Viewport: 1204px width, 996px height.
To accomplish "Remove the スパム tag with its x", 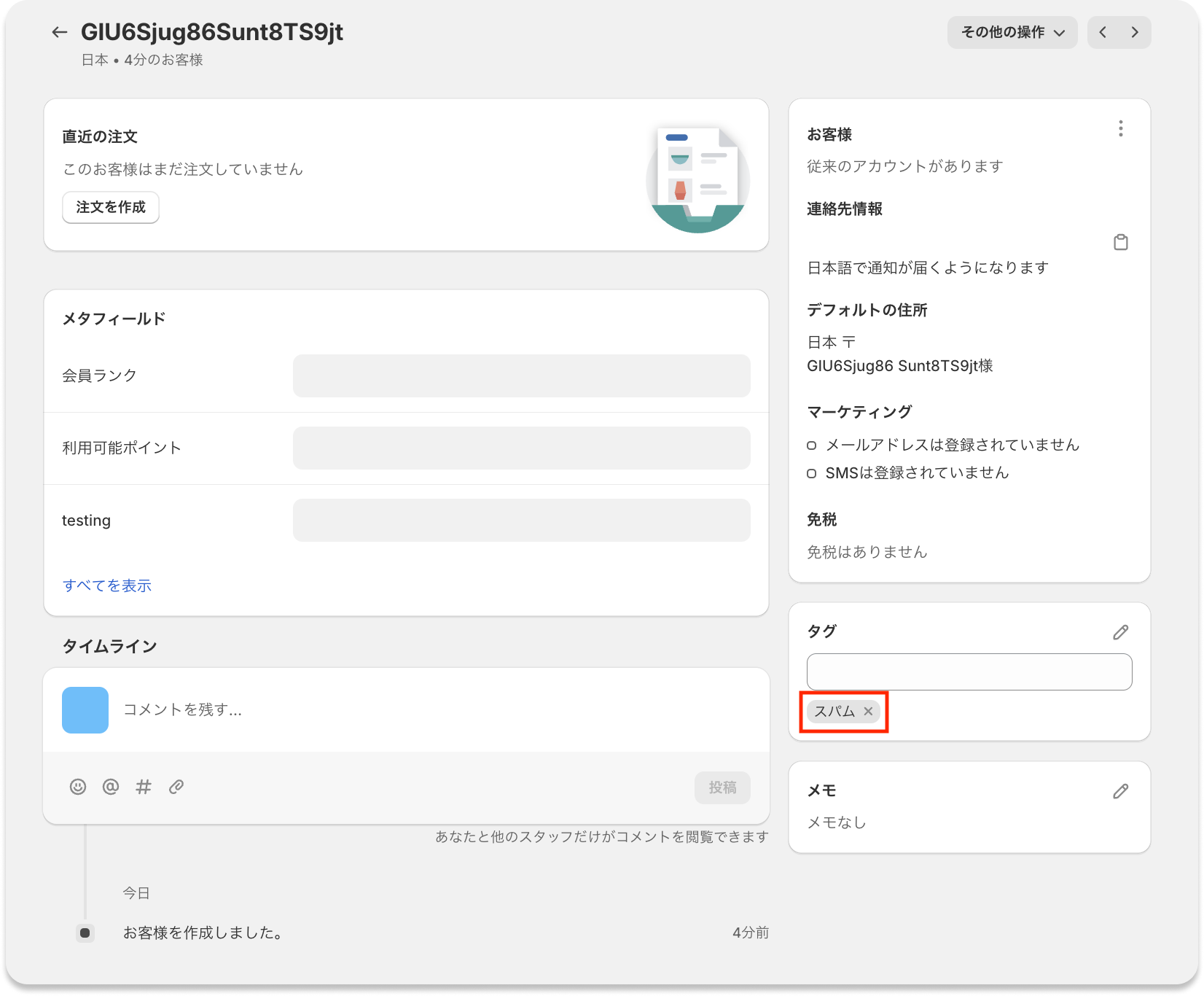I will [x=868, y=712].
